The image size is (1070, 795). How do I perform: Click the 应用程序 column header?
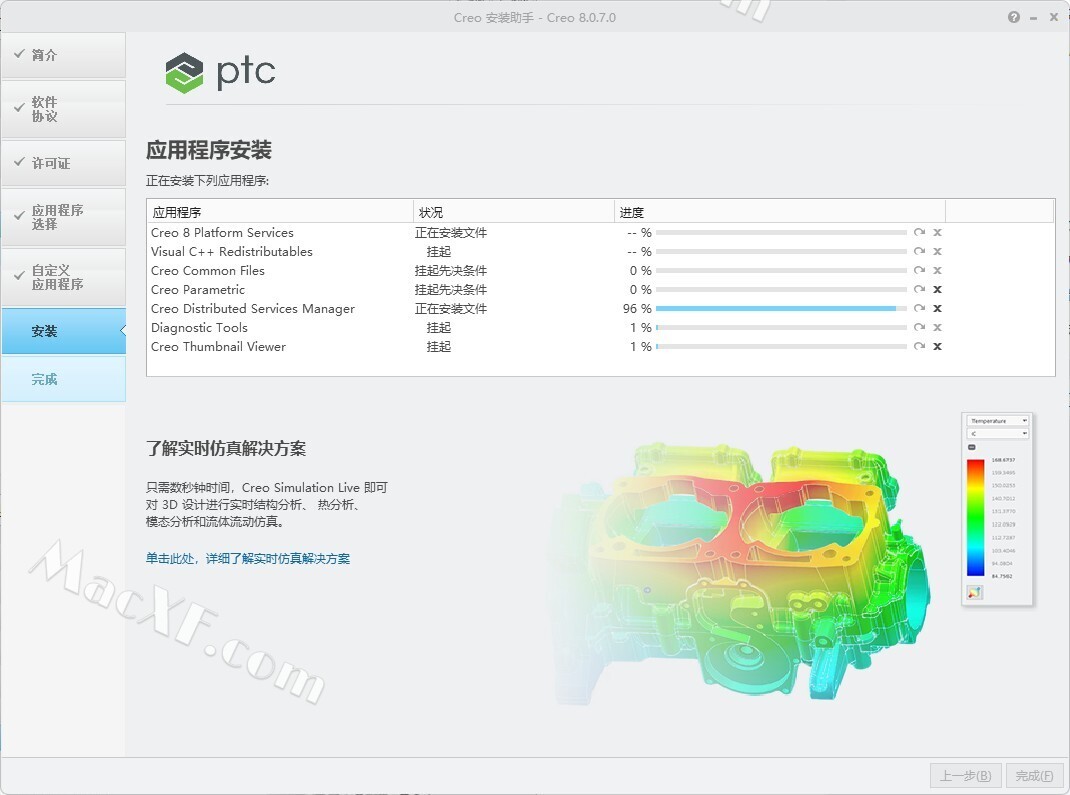[x=280, y=212]
